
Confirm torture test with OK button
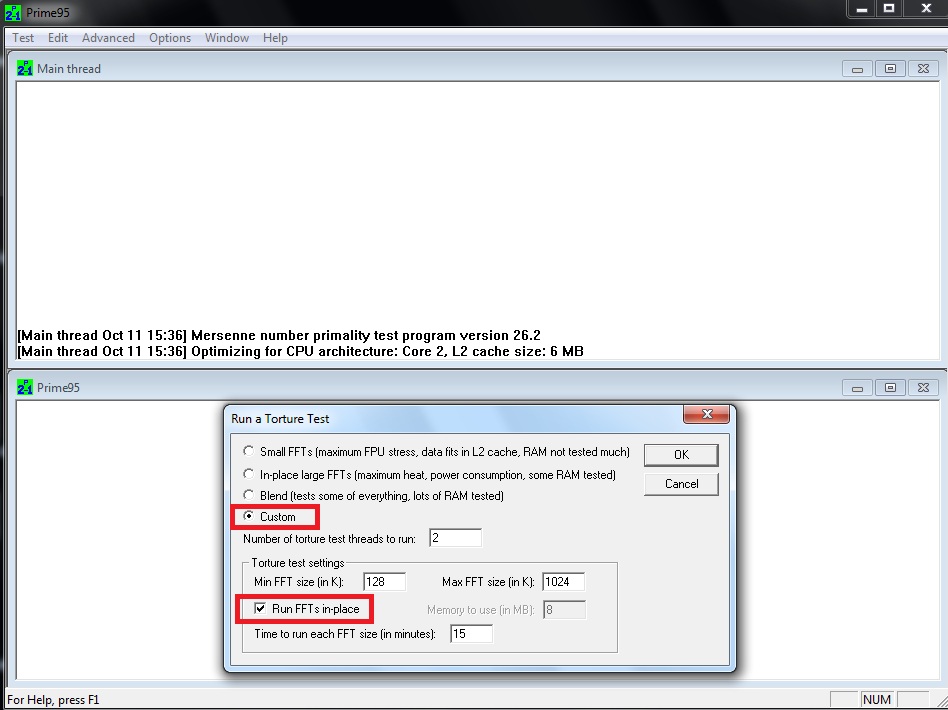681,455
